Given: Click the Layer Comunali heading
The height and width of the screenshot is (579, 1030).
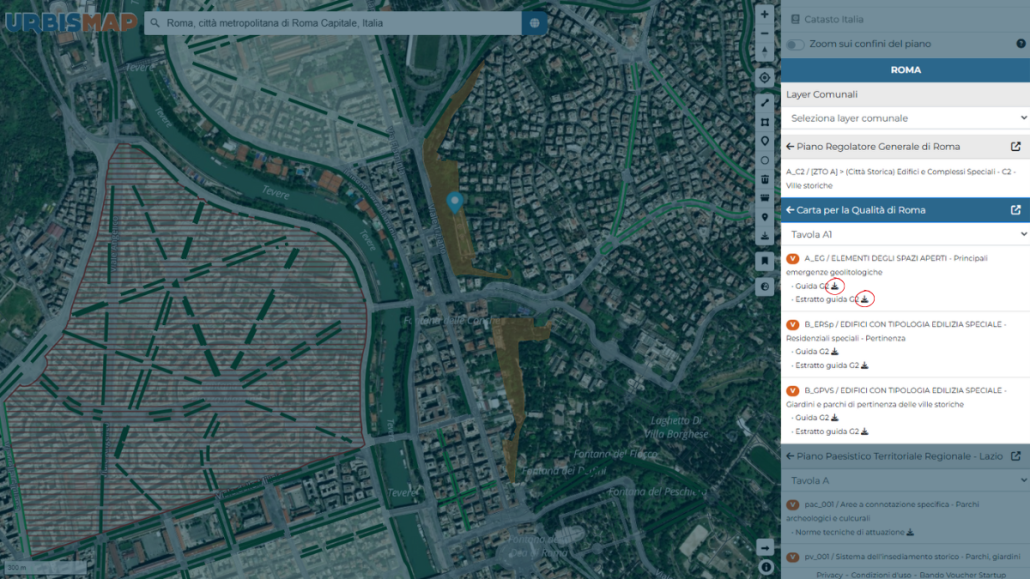Looking at the screenshot, I should coord(822,95).
